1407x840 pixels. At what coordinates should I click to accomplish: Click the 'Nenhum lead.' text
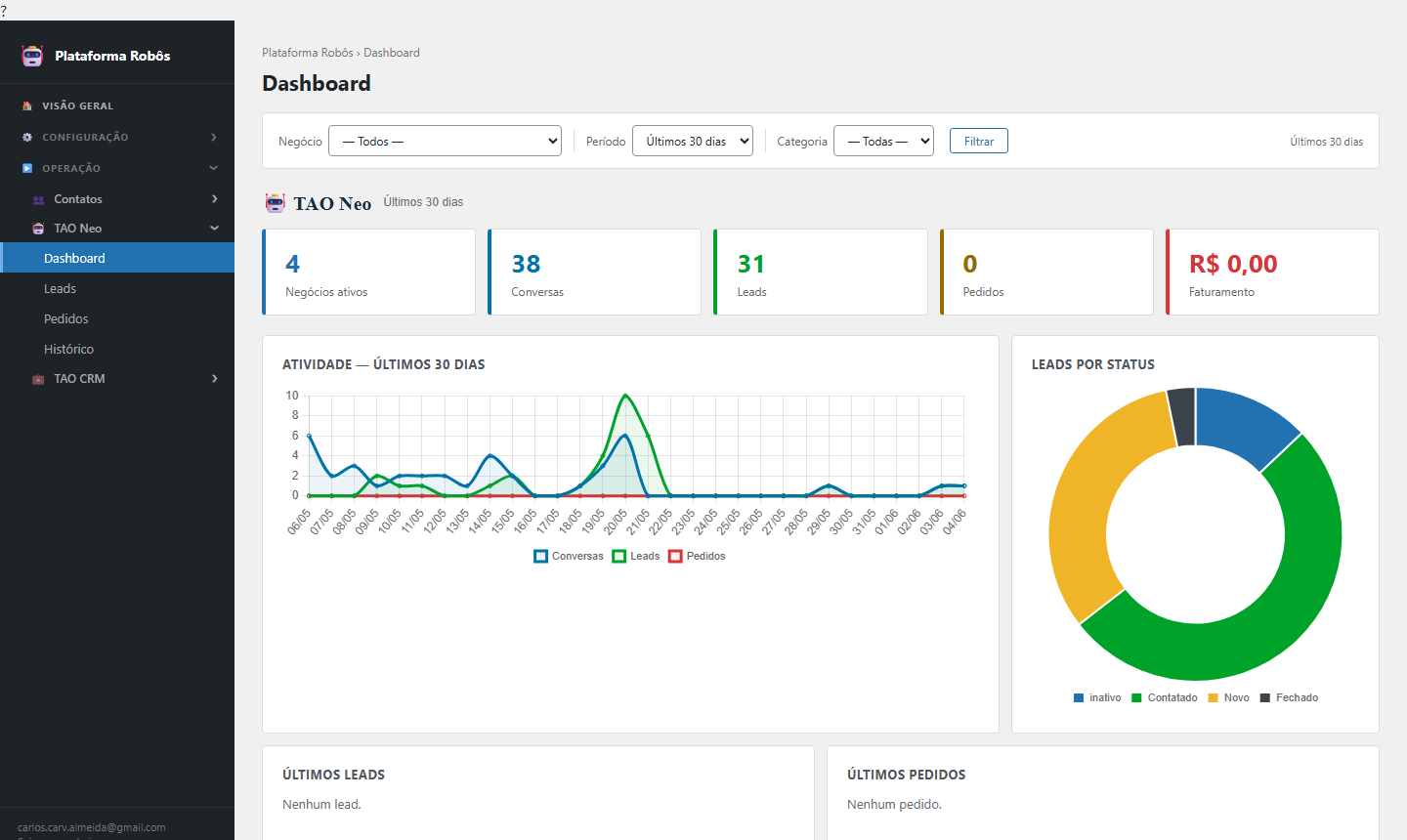[321, 805]
